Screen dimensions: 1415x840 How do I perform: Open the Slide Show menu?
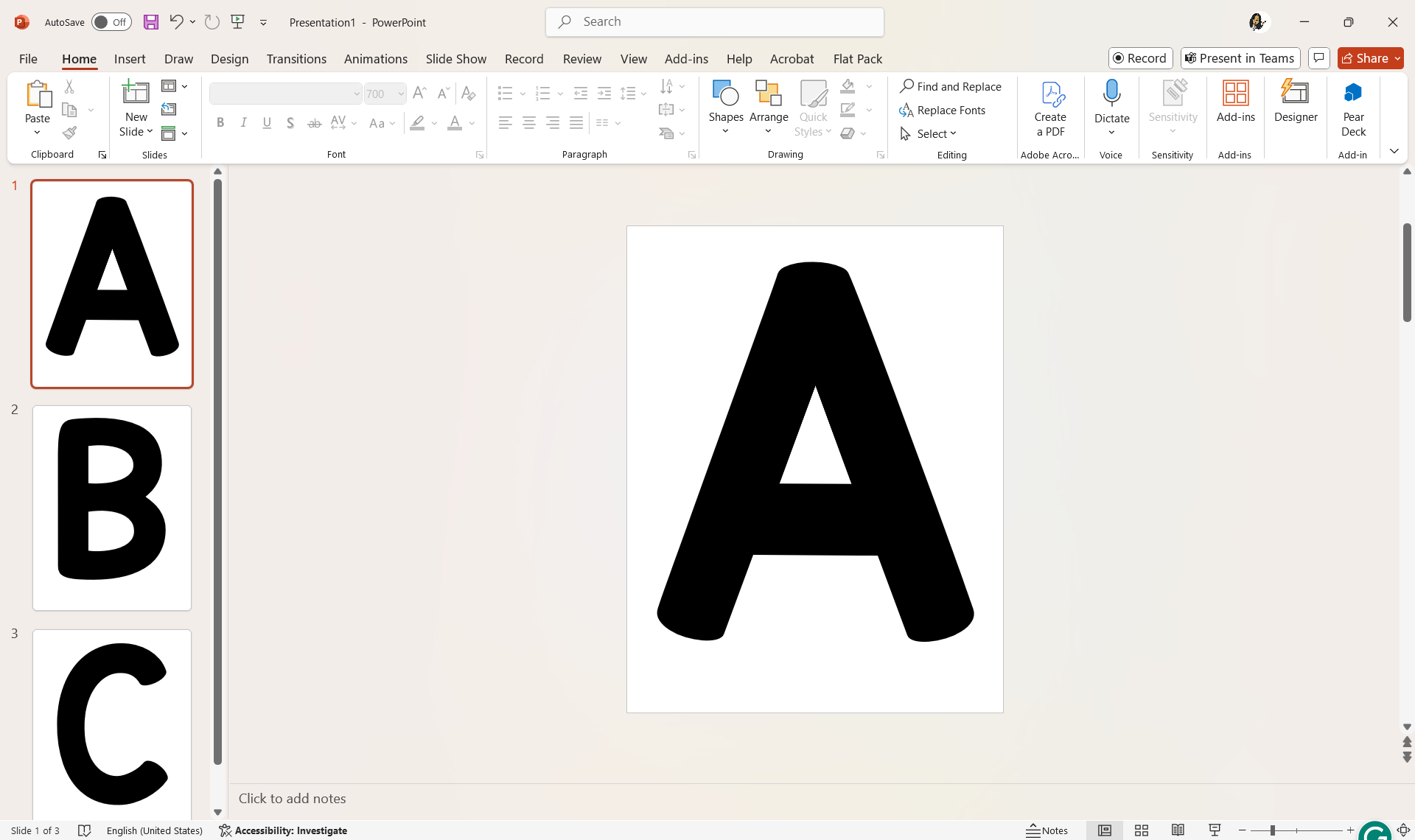(x=455, y=59)
